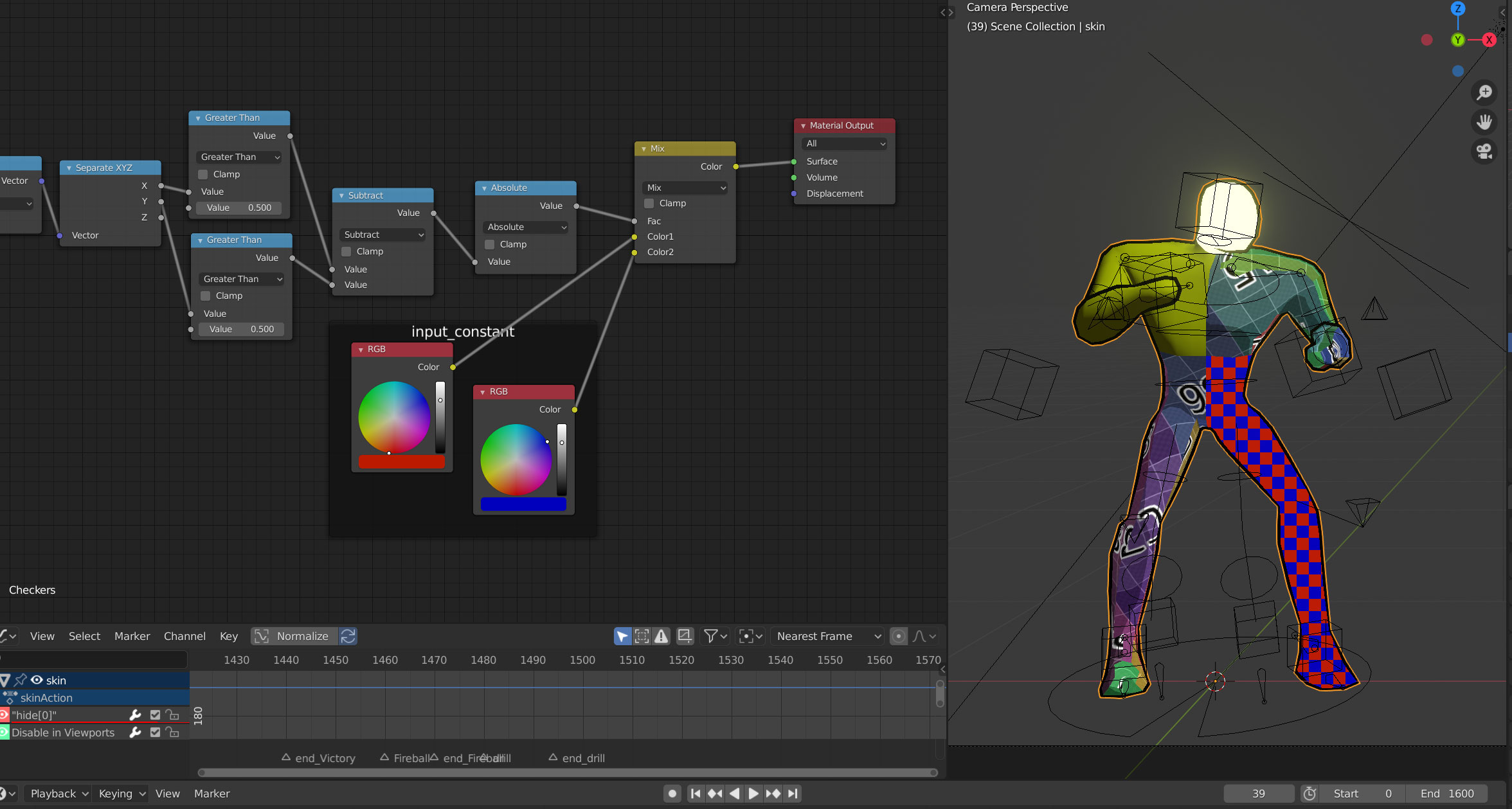Open Material Output target All dropdown

(x=844, y=144)
